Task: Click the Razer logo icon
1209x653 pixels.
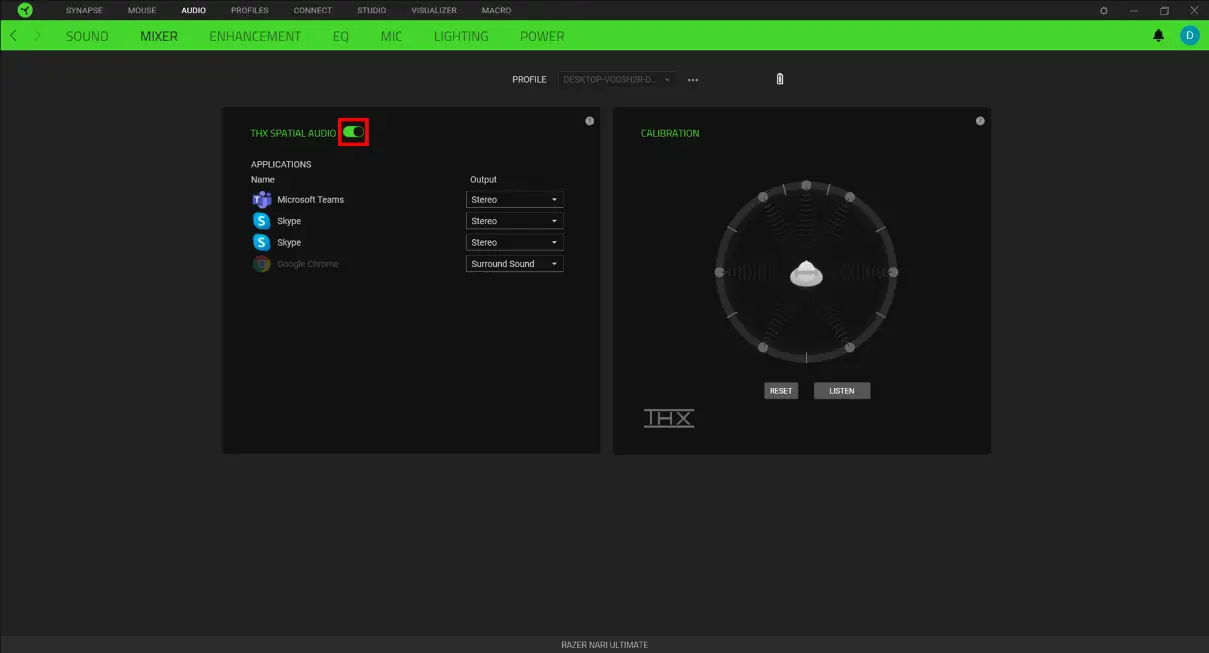Action: (x=22, y=10)
